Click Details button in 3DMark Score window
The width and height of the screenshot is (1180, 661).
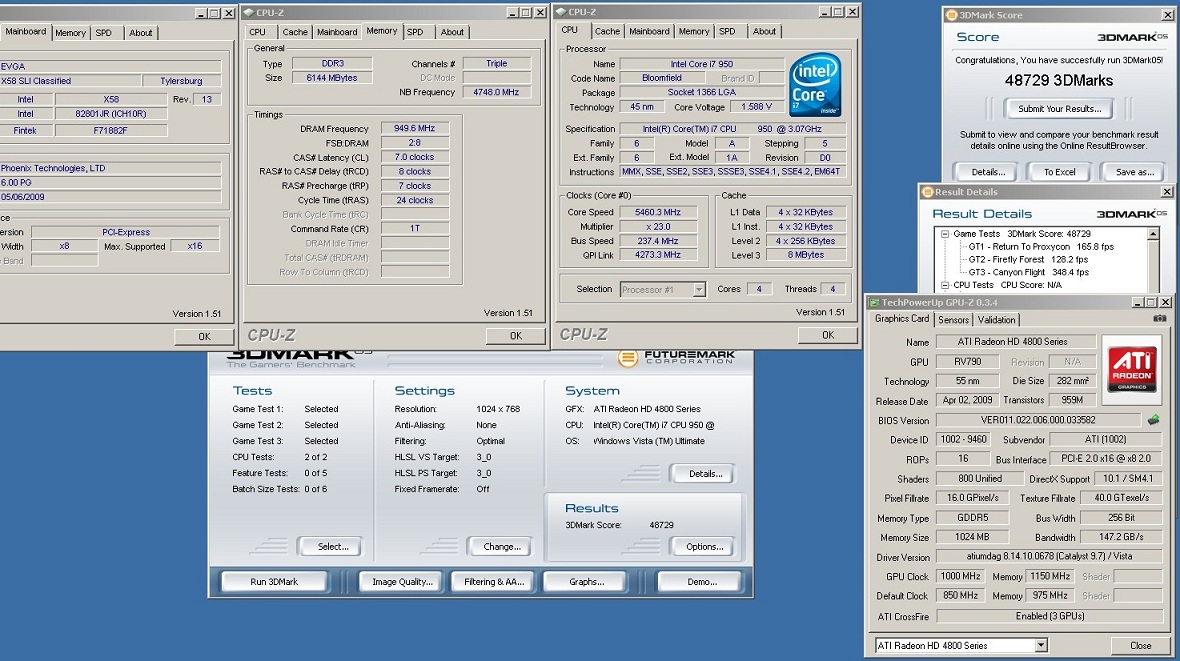(x=987, y=172)
